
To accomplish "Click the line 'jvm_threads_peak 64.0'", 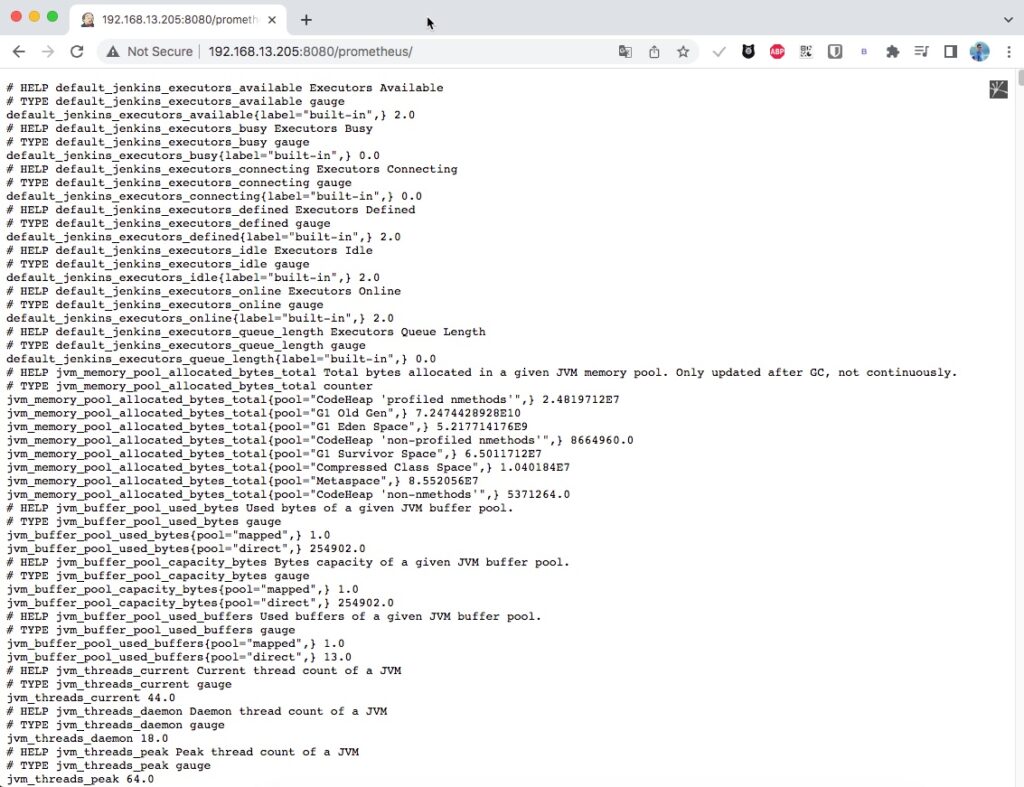I will click(80, 779).
